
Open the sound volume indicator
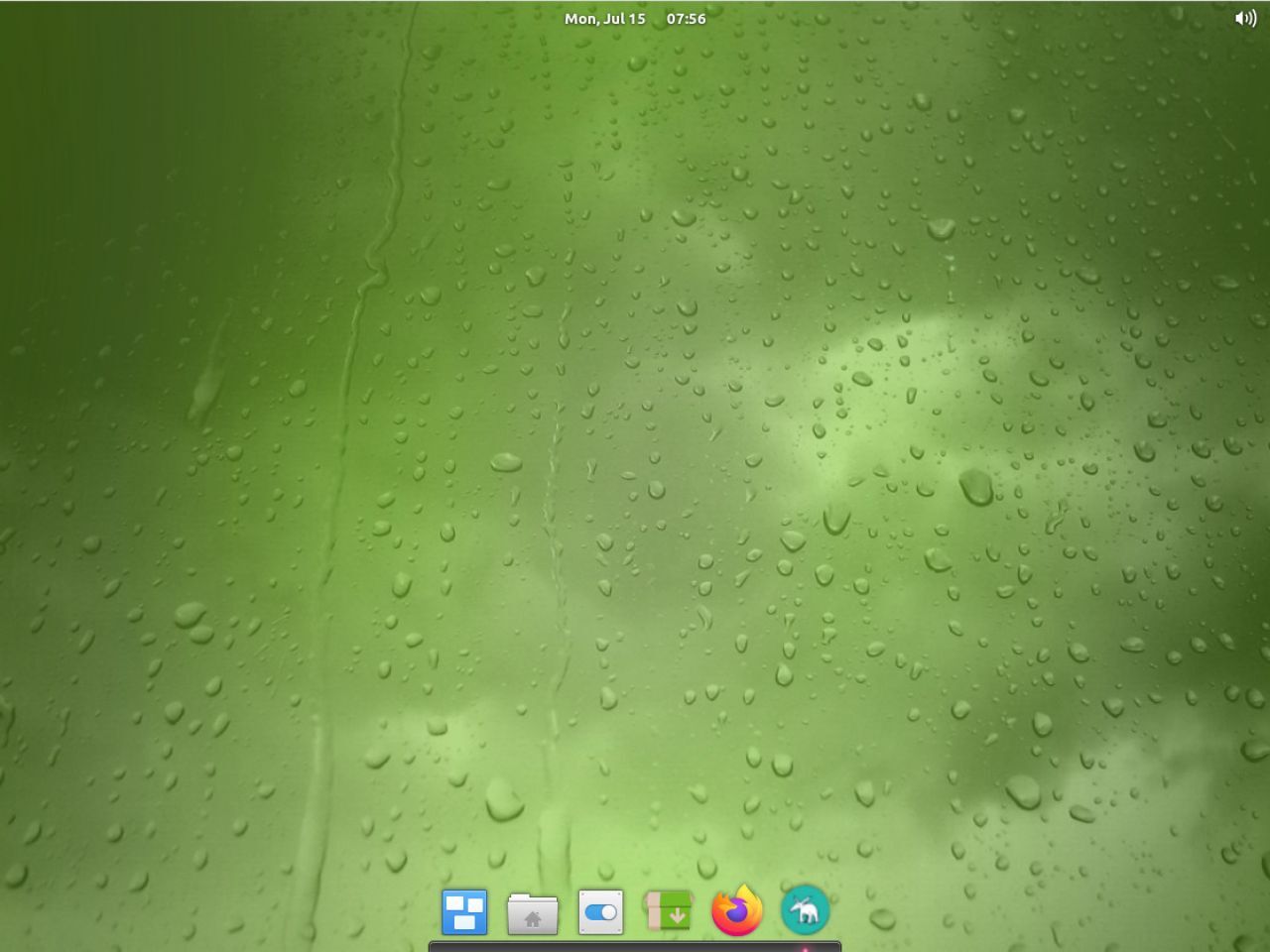1245,18
